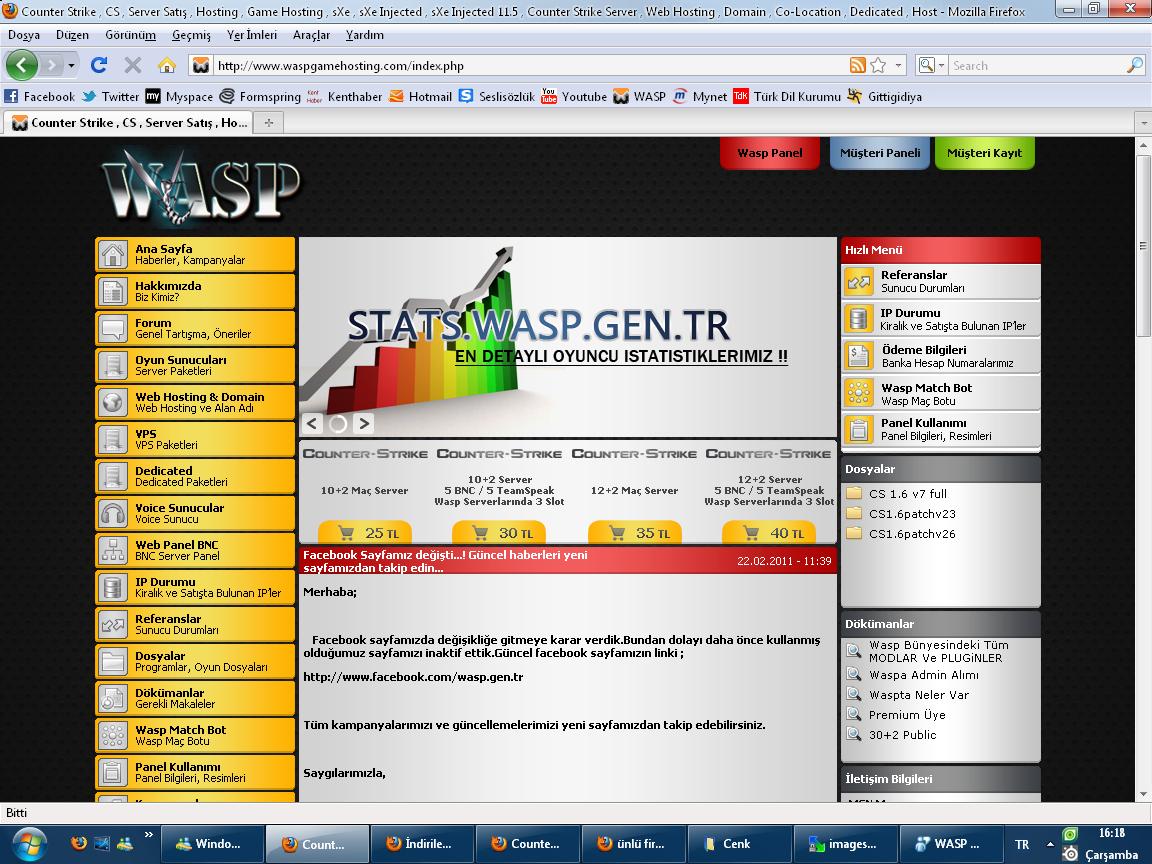This screenshot has height=864, width=1152.
Task: Open the Gittigidiya bookmark
Action: 884,96
